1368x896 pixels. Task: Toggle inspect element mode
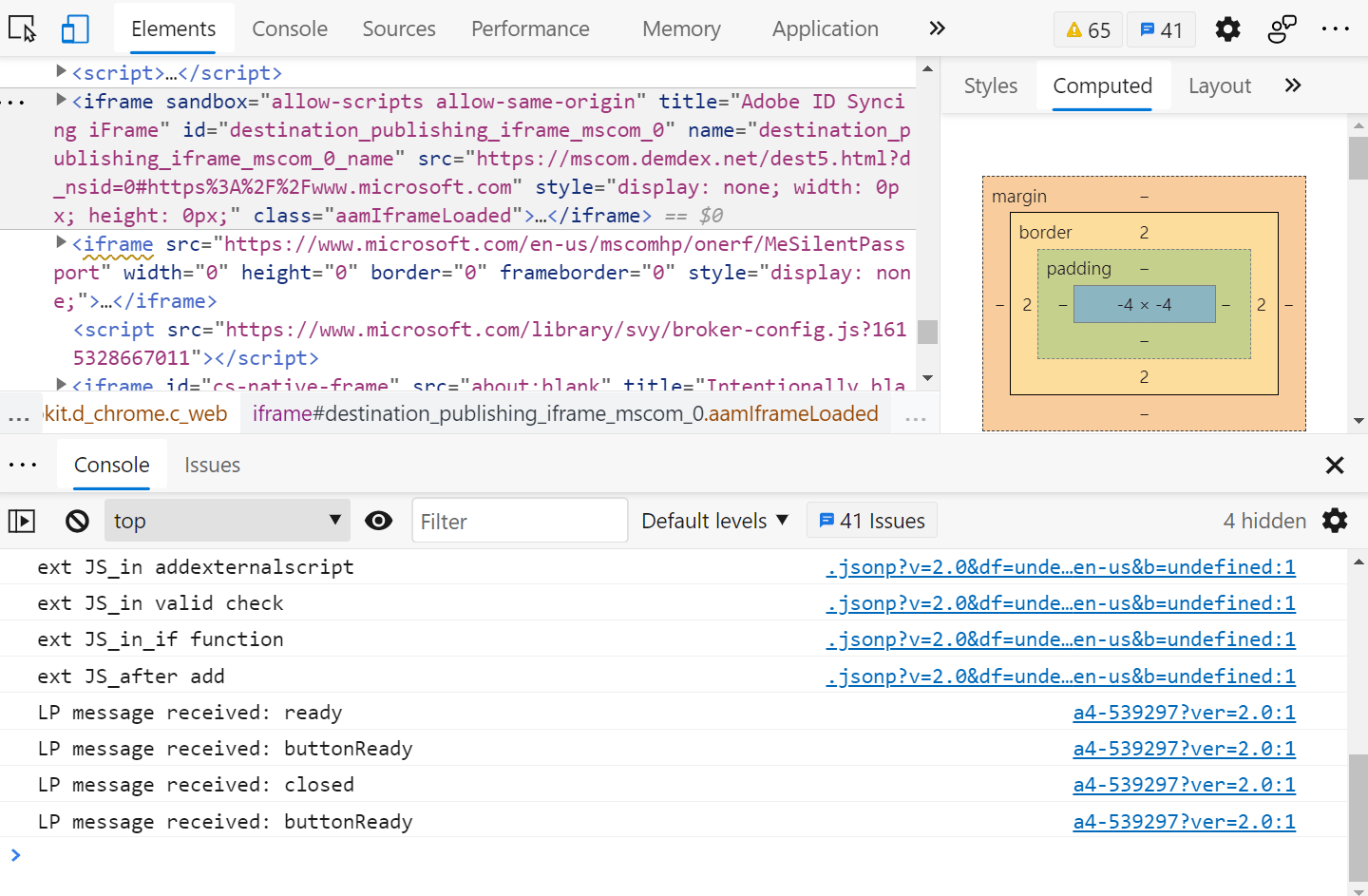(x=23, y=29)
